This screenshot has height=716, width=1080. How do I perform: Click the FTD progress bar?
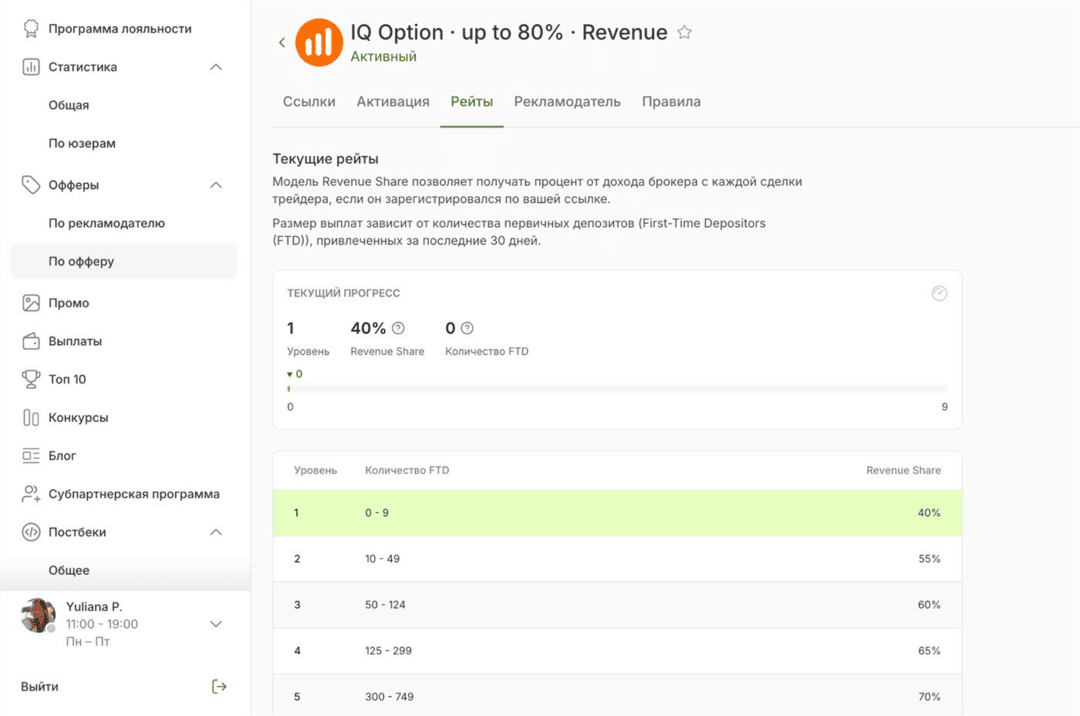pyautogui.click(x=617, y=389)
